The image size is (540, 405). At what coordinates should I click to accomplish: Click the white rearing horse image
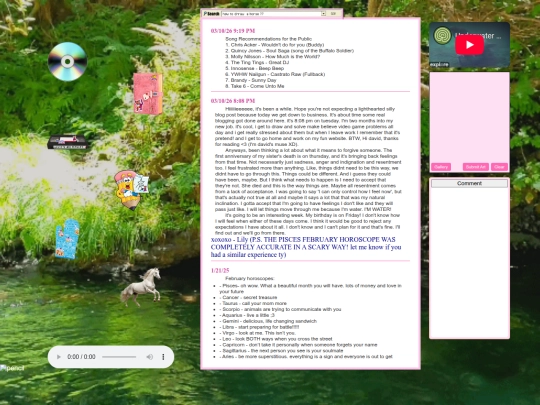tap(141, 287)
